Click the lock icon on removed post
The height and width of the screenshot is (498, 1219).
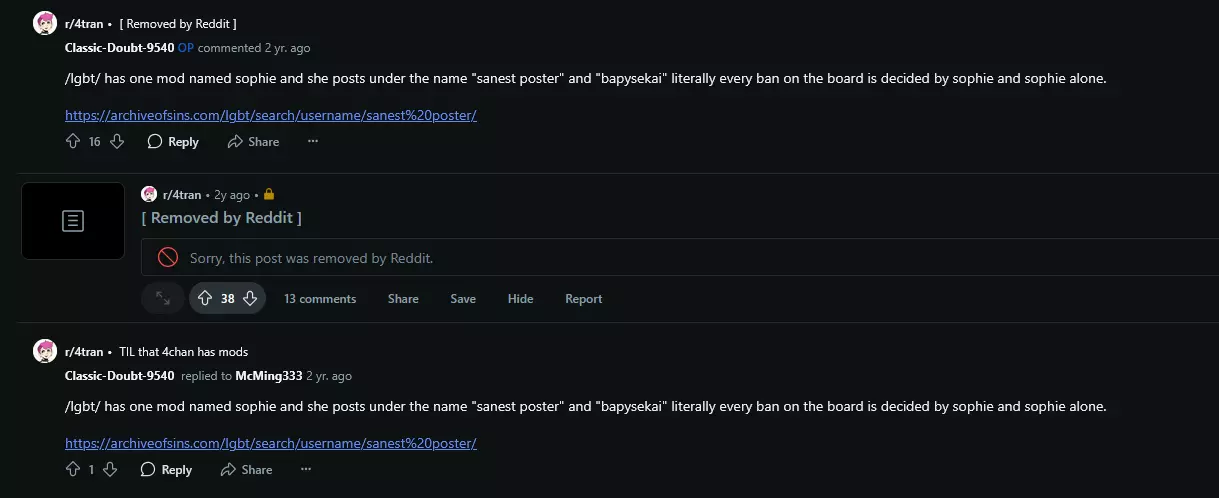coord(269,194)
